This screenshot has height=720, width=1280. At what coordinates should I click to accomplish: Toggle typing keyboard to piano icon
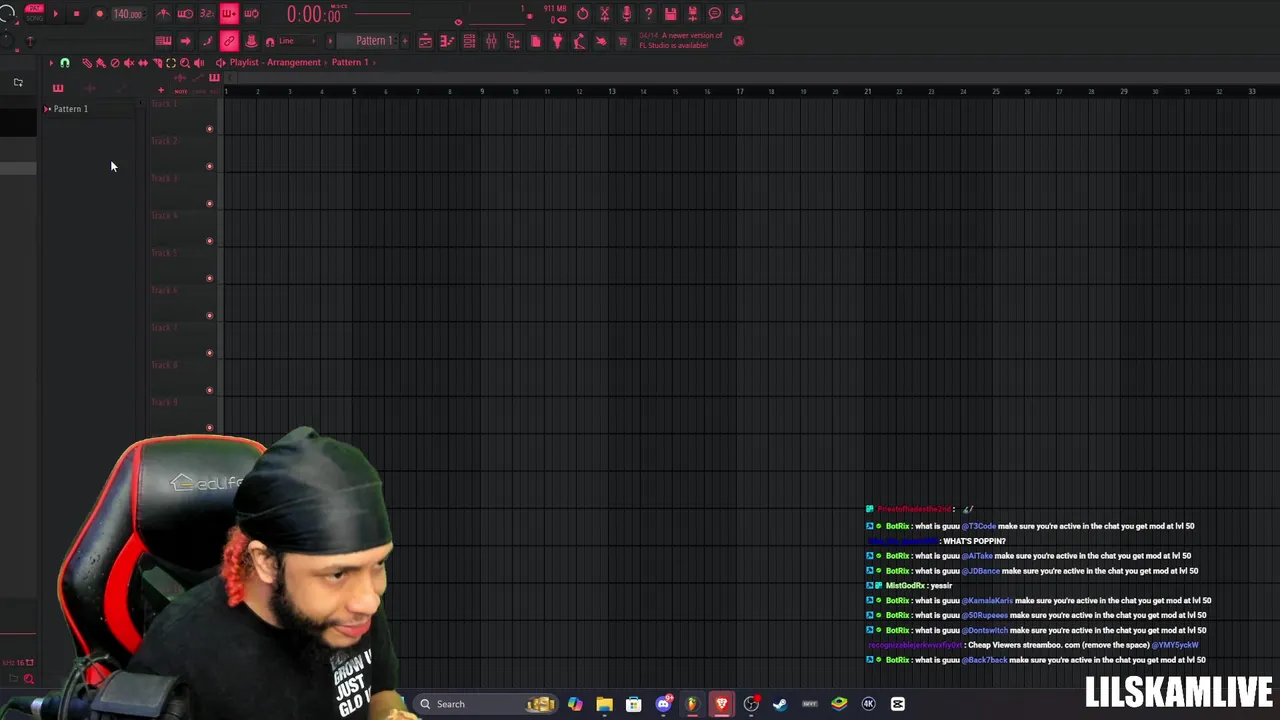click(163, 41)
